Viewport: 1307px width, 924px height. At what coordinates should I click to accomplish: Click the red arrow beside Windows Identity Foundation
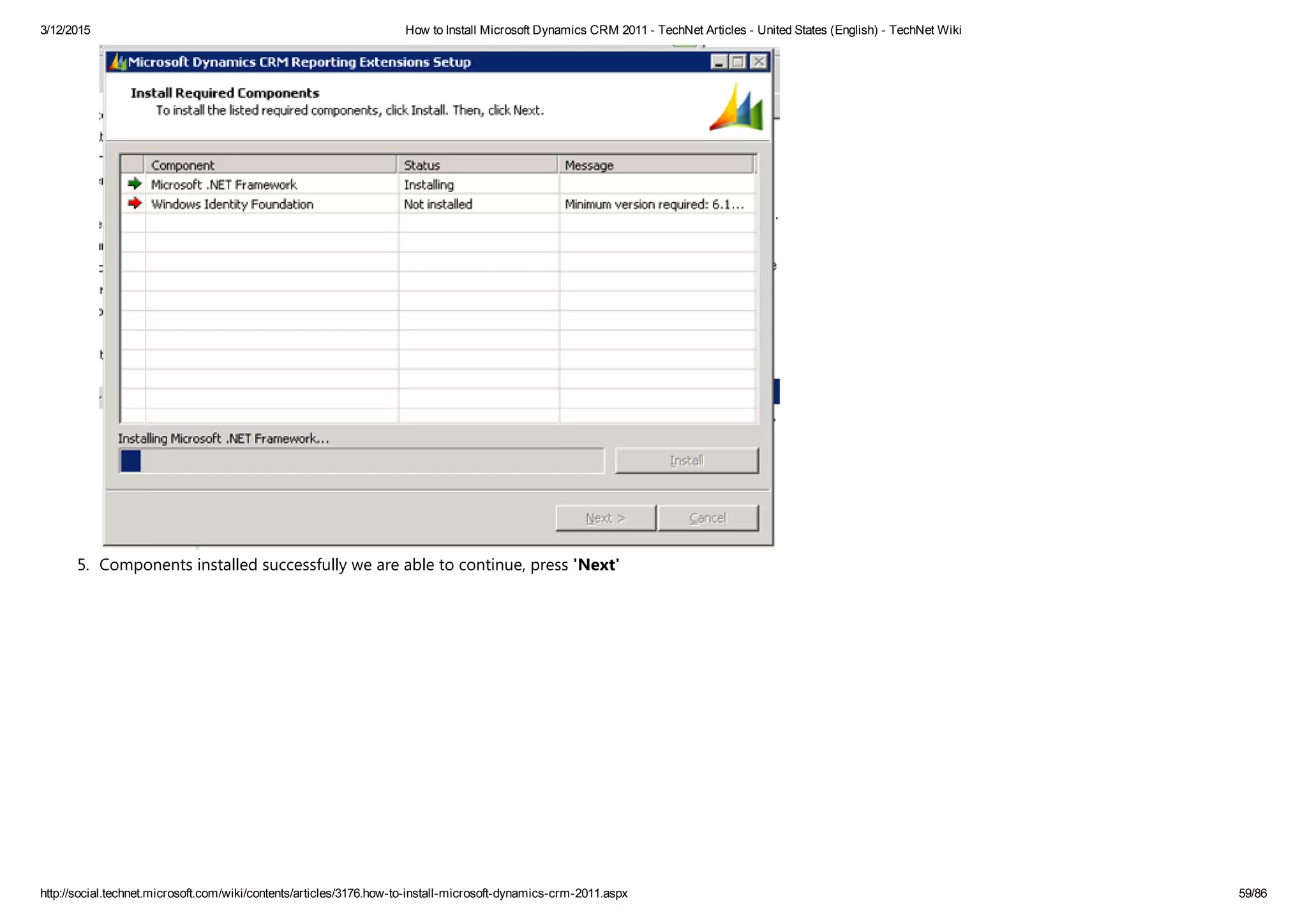[134, 204]
